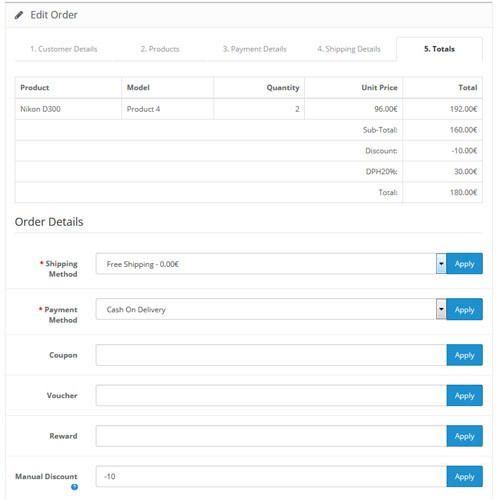The image size is (500, 500).
Task: Select the Free Shipping combo box
Action: coord(271,264)
